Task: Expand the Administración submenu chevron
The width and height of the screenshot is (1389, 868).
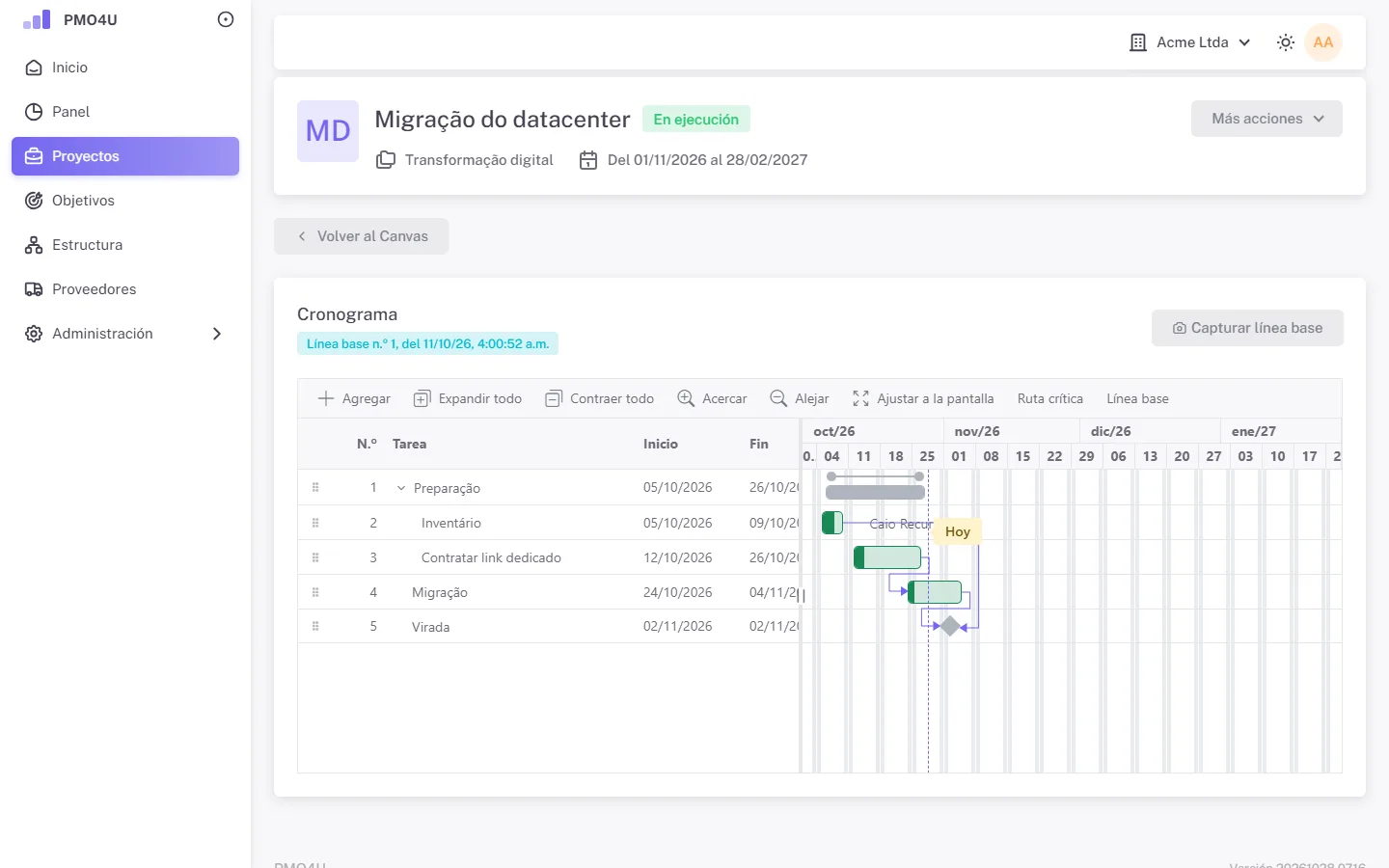Action: (217, 334)
